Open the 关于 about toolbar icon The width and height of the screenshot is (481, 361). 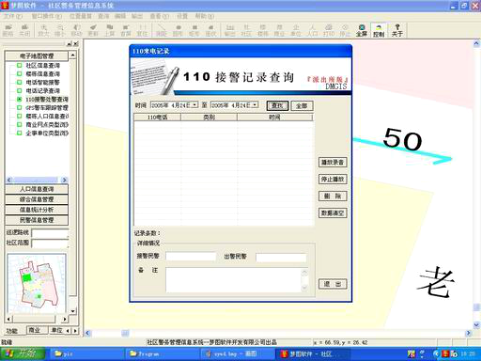397,30
